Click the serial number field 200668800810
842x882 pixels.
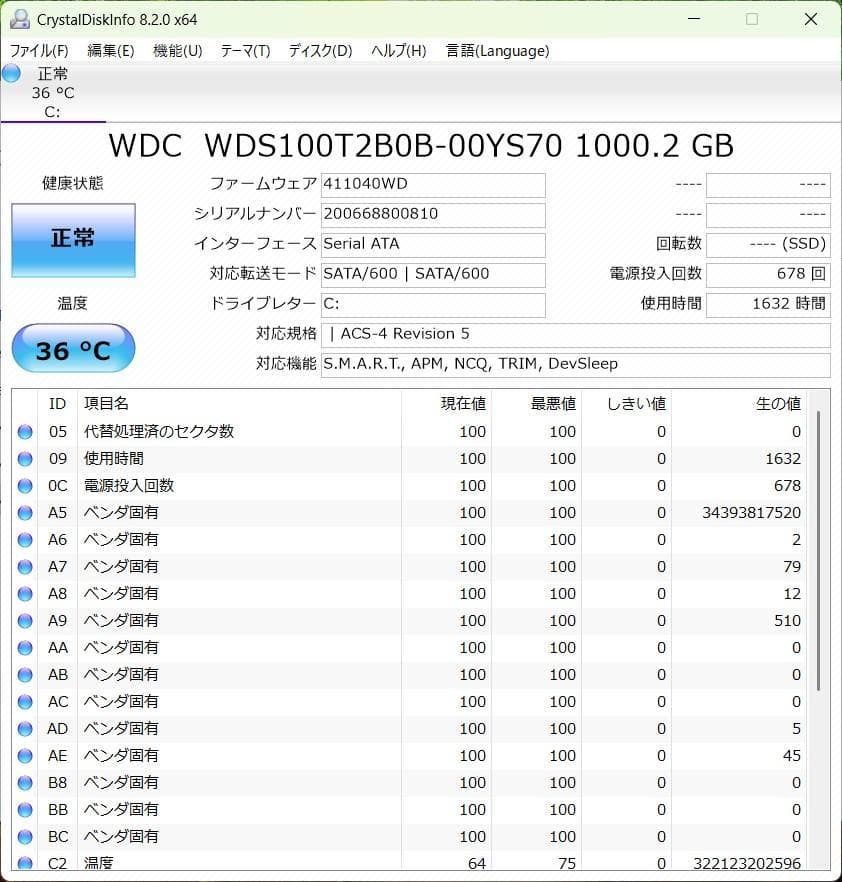point(433,215)
